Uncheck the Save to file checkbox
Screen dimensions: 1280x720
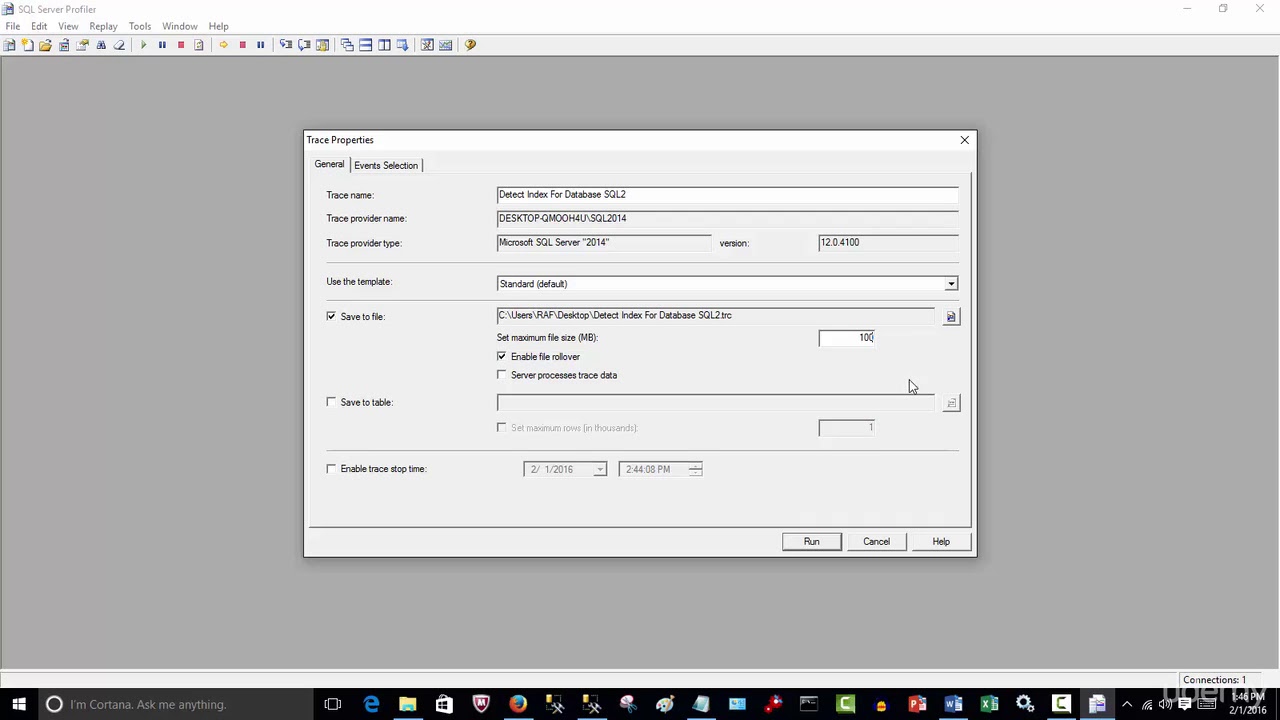click(x=331, y=316)
